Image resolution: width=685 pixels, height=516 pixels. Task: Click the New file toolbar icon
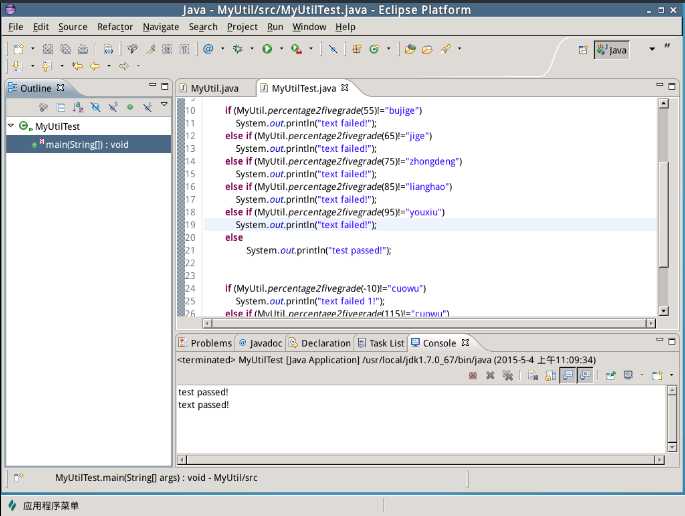(18, 49)
